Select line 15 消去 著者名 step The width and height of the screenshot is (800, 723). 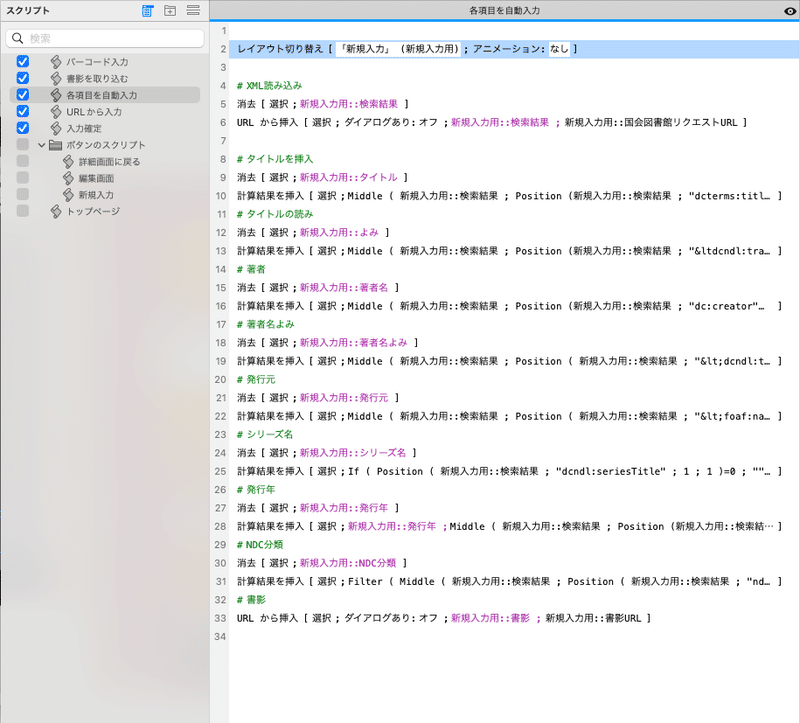coord(318,288)
